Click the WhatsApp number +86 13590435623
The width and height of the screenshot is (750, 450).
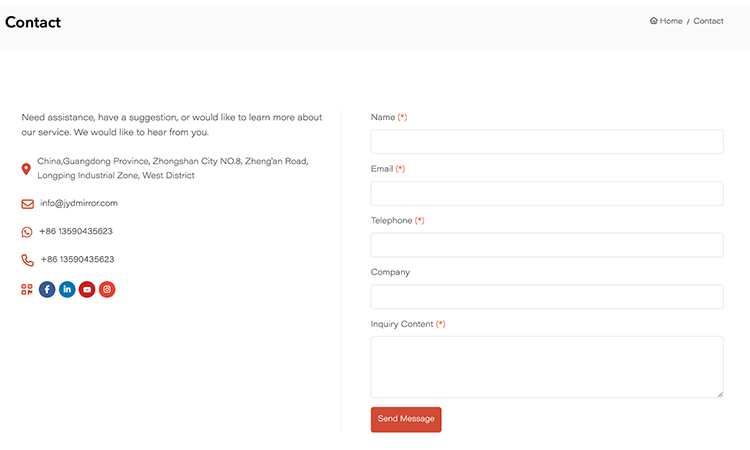pos(76,231)
